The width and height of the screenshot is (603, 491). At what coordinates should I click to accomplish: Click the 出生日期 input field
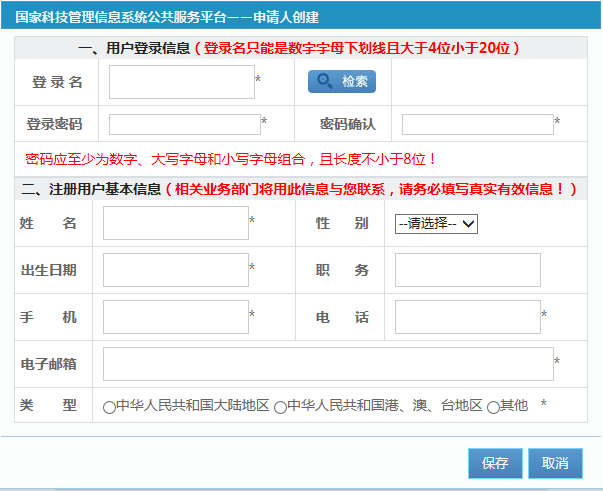pos(175,270)
